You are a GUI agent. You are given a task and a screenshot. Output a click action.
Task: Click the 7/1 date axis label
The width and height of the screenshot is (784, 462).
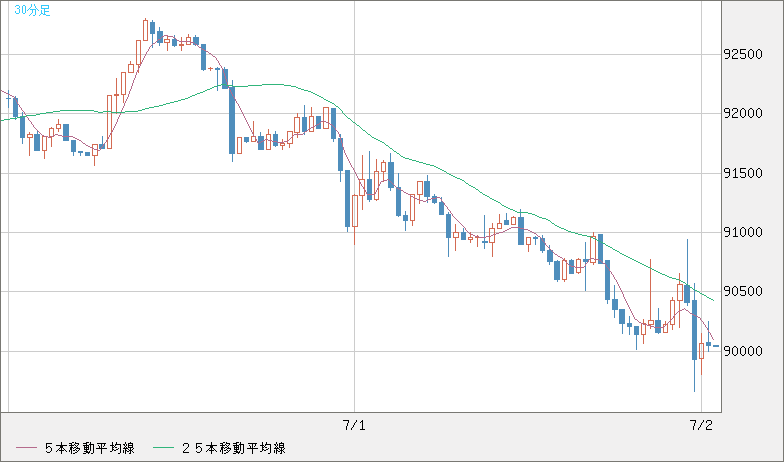pos(354,426)
